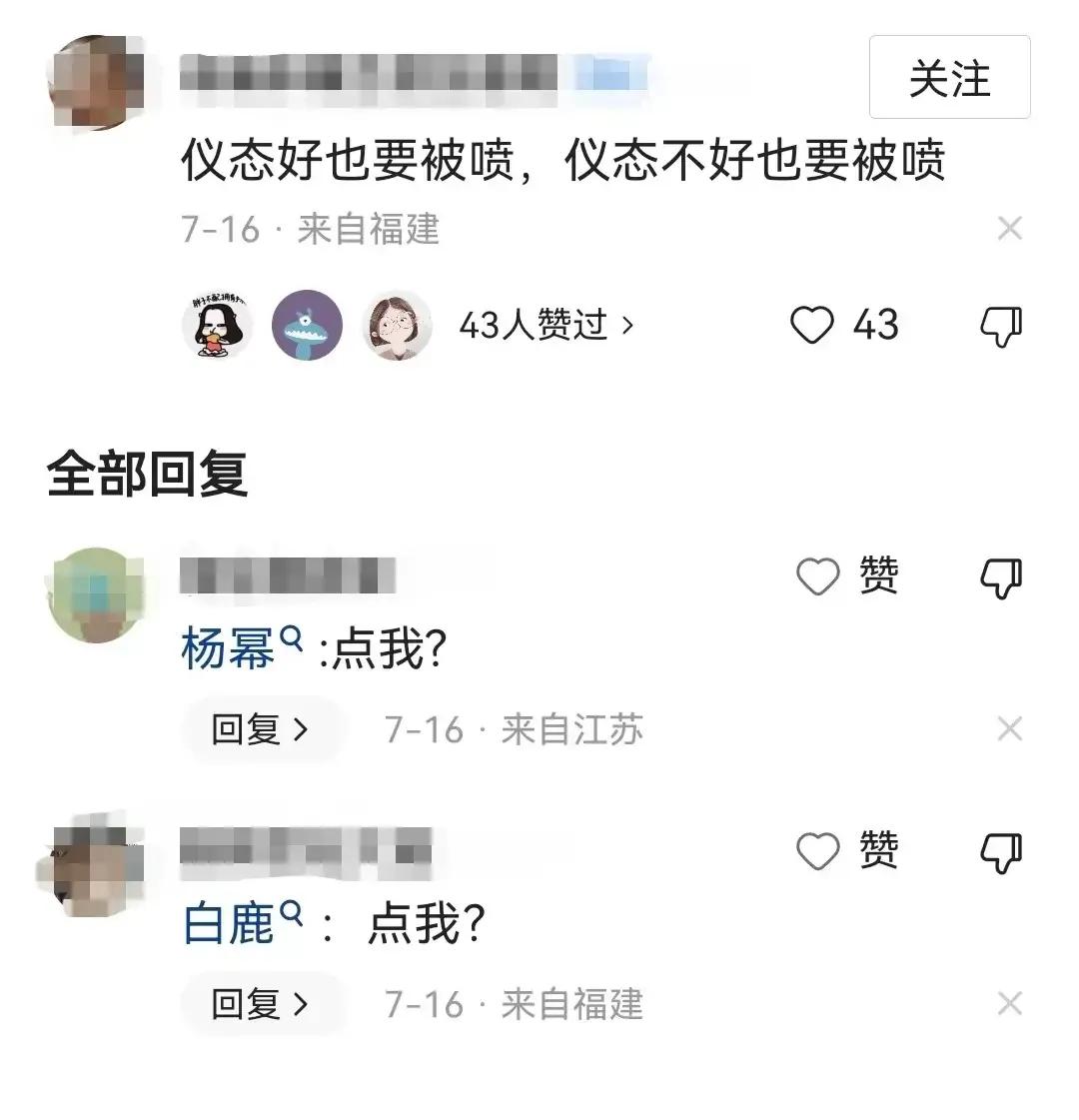Dismiss the main comment from 福建
The width and height of the screenshot is (1079, 1120).
pyautogui.click(x=1010, y=229)
